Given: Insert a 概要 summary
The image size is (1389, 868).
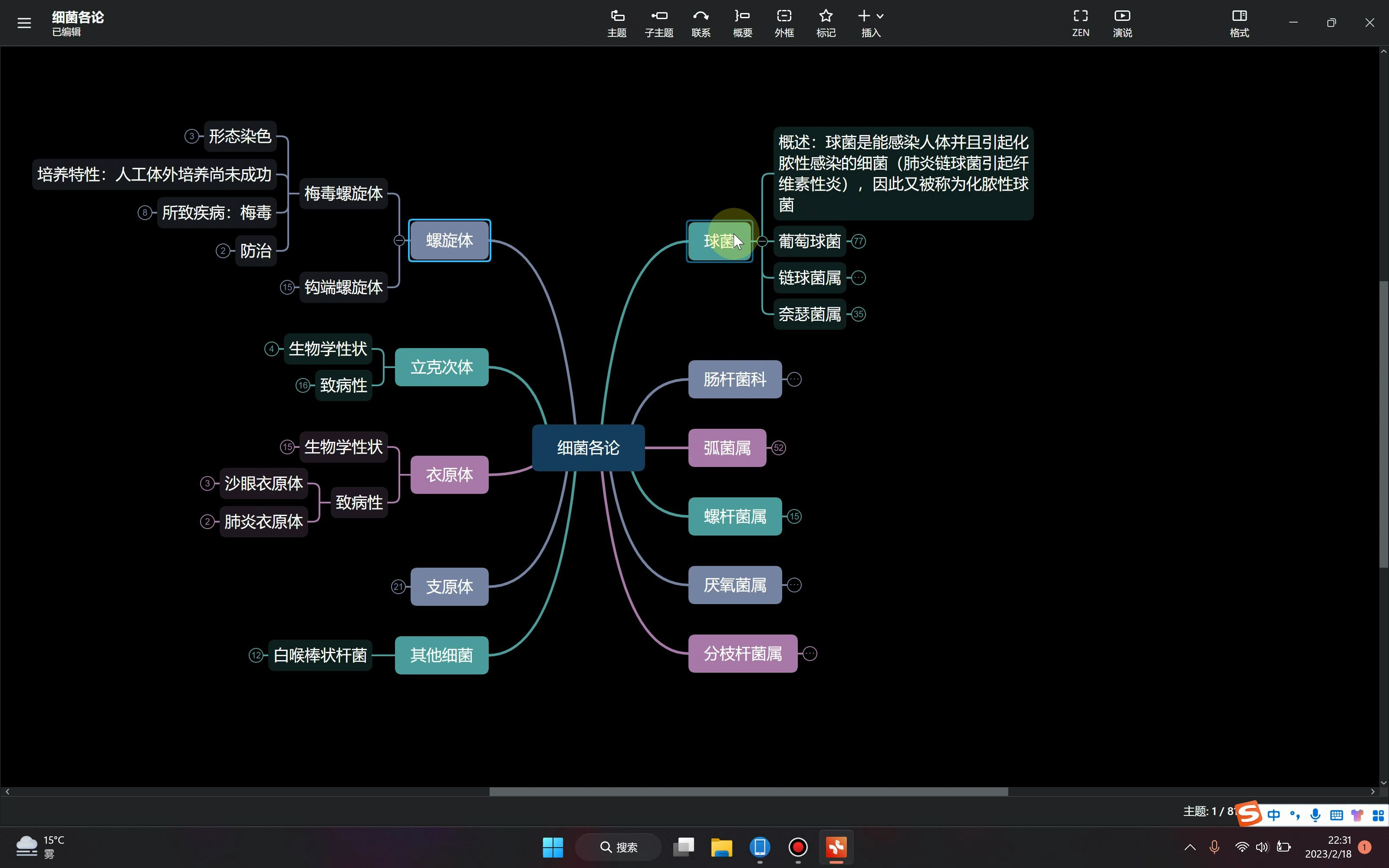Looking at the screenshot, I should (743, 23).
